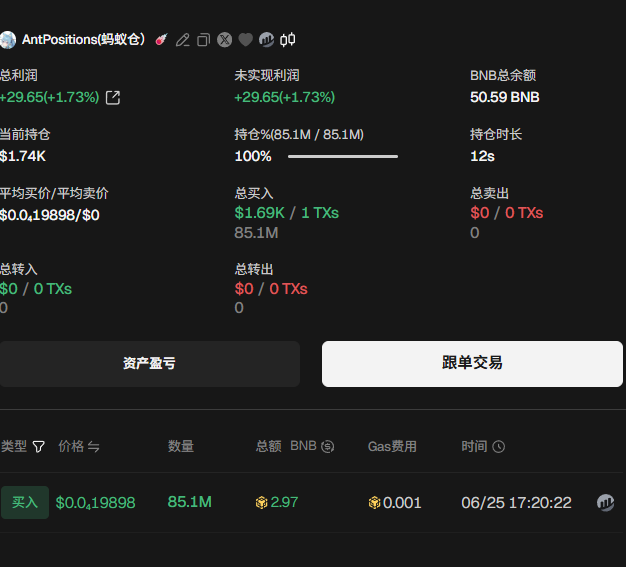Click the 12s holding duration value
Image resolution: width=626 pixels, height=567 pixels.
coord(482,156)
